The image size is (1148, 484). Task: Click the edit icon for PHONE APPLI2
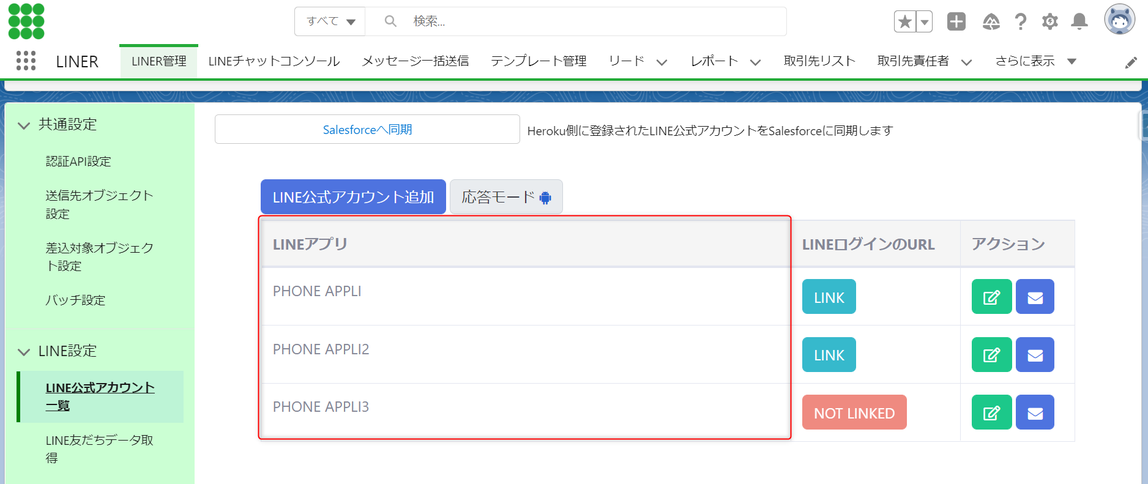click(991, 355)
